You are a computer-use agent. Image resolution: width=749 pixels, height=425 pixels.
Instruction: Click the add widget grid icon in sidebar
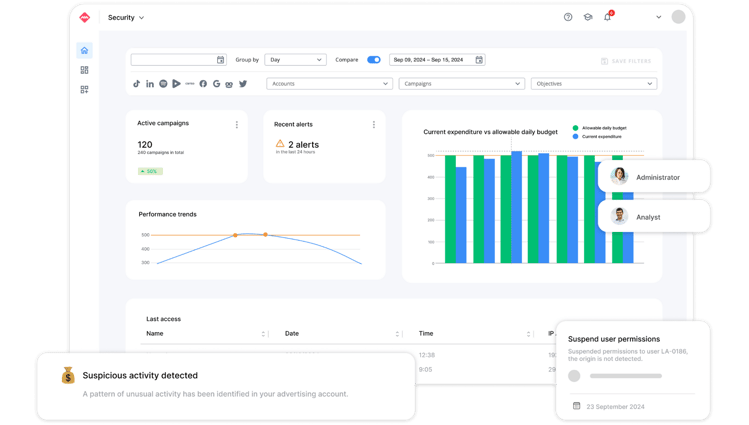(85, 90)
